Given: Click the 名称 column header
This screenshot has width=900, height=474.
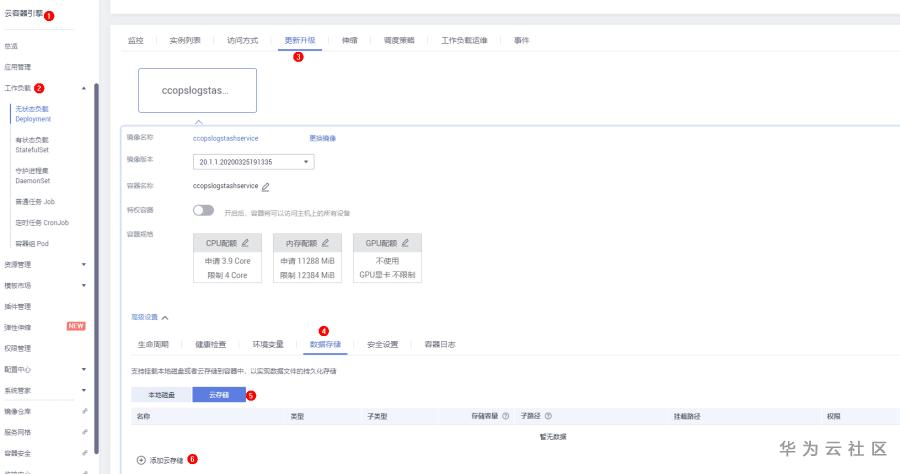Looking at the screenshot, I should point(143,416).
